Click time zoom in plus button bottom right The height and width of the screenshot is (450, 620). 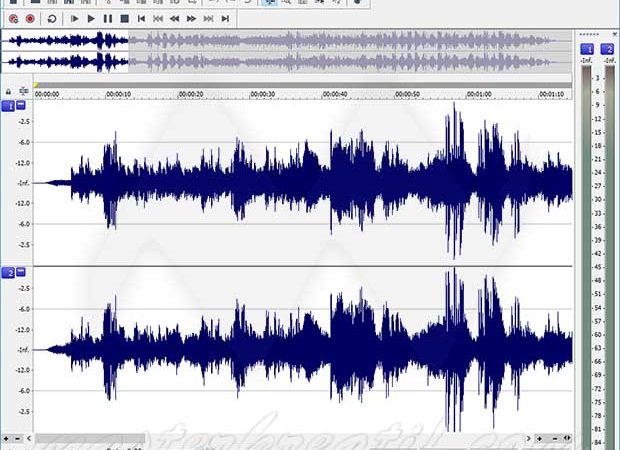pyautogui.click(x=539, y=438)
